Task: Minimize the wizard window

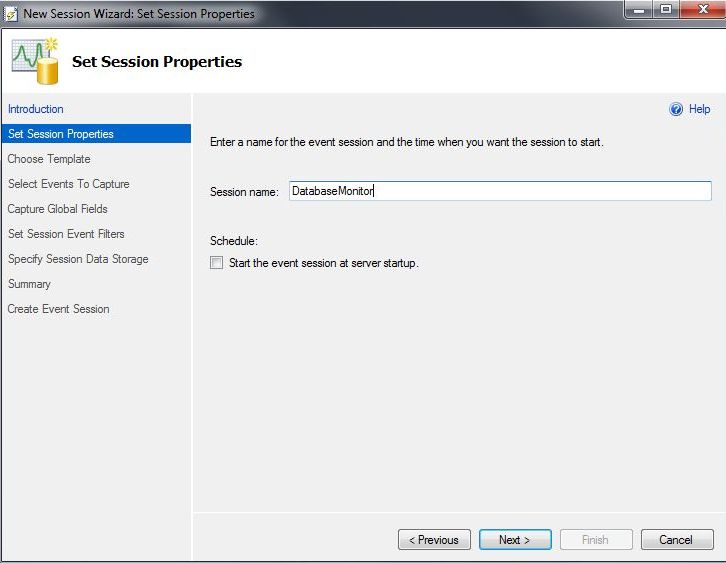Action: click(x=639, y=11)
